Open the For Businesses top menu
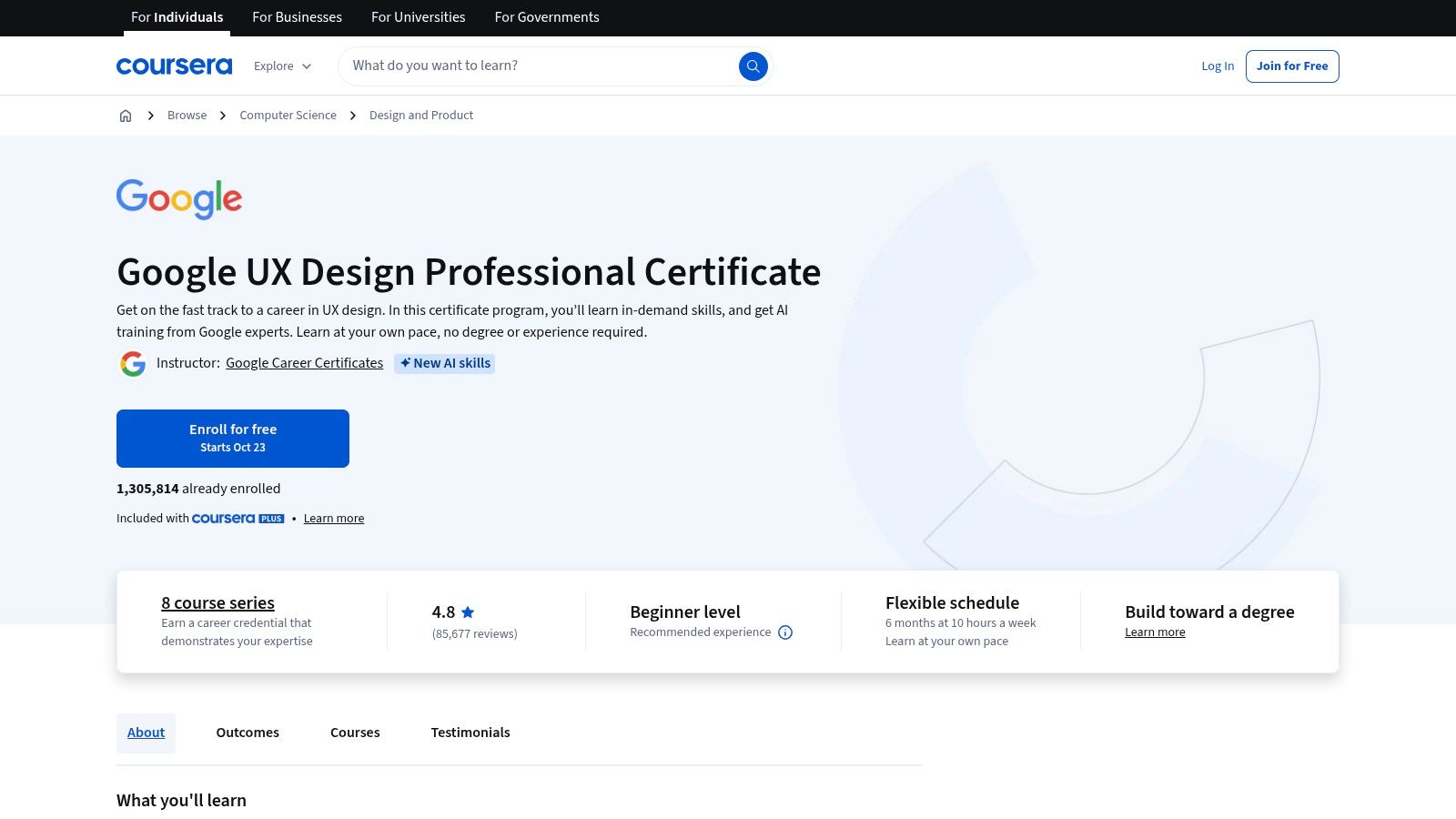Image resolution: width=1456 pixels, height=819 pixels. pos(297,17)
